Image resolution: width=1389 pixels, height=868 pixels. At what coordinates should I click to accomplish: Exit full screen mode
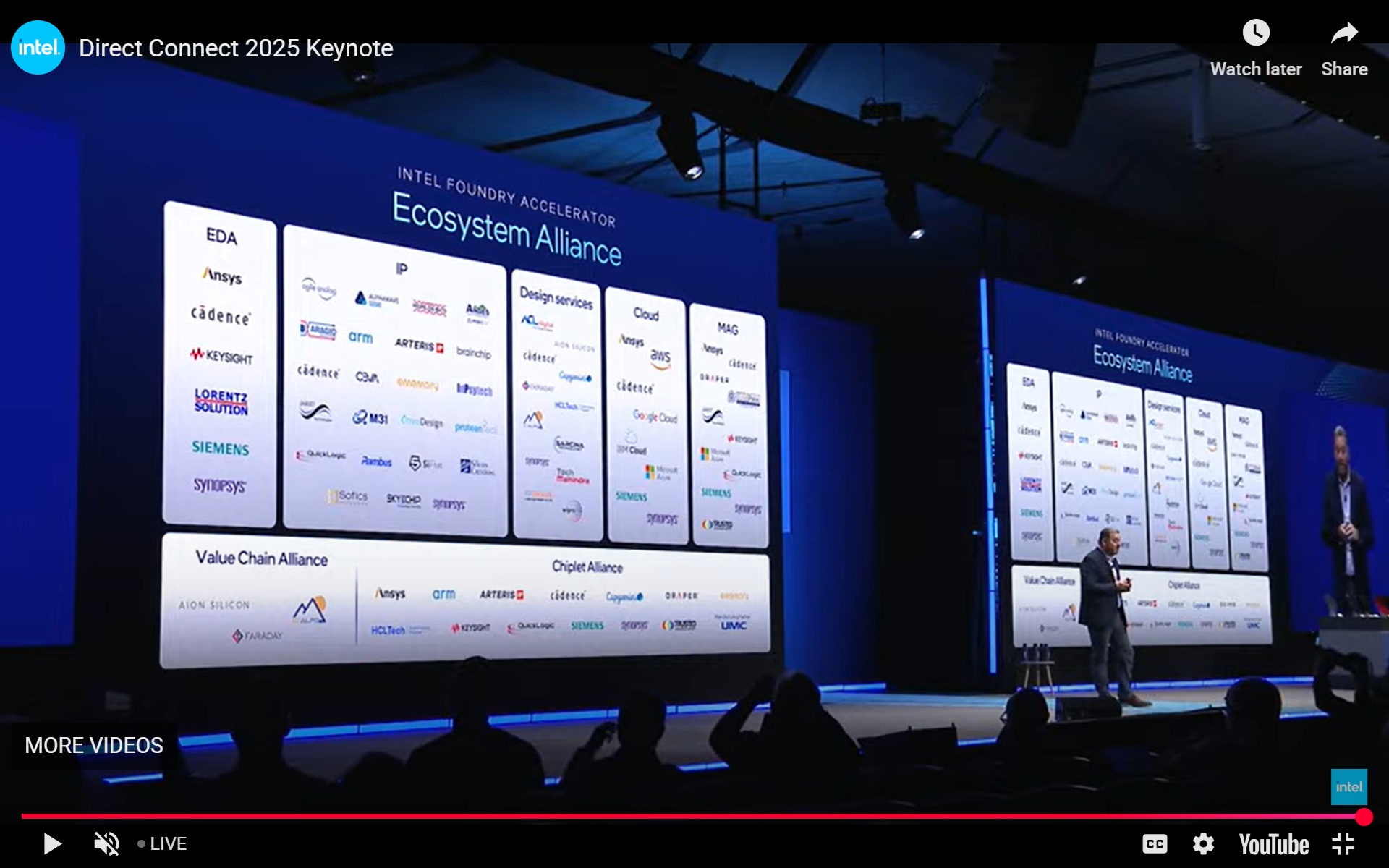click(1343, 843)
